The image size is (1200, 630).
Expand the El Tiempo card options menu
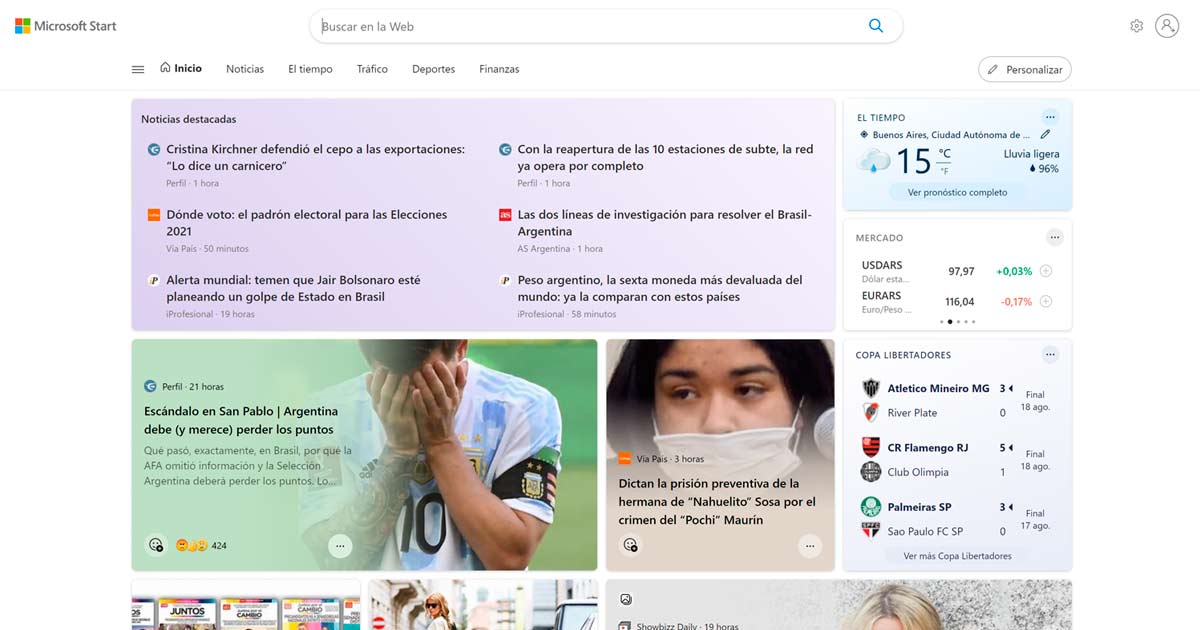(1050, 117)
